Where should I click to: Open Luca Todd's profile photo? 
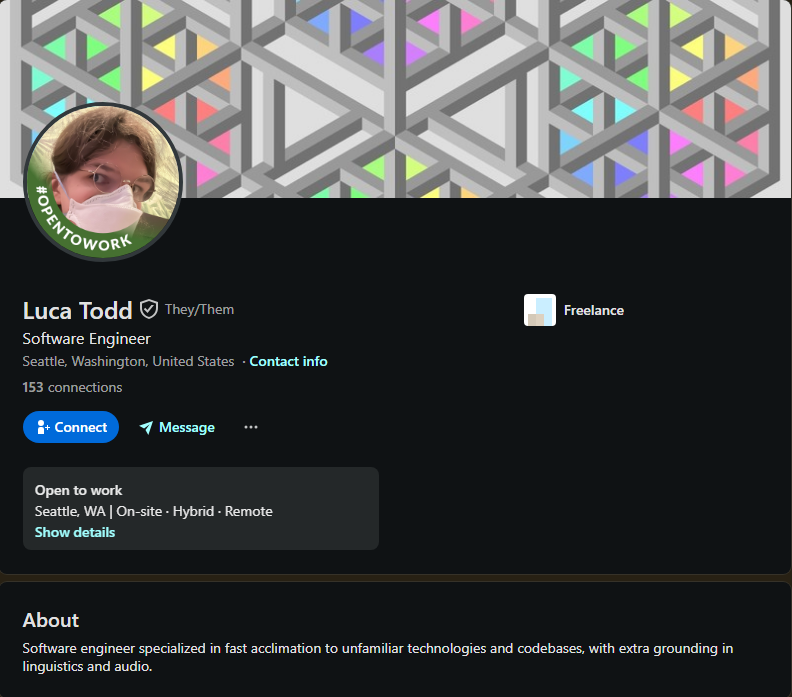click(104, 172)
